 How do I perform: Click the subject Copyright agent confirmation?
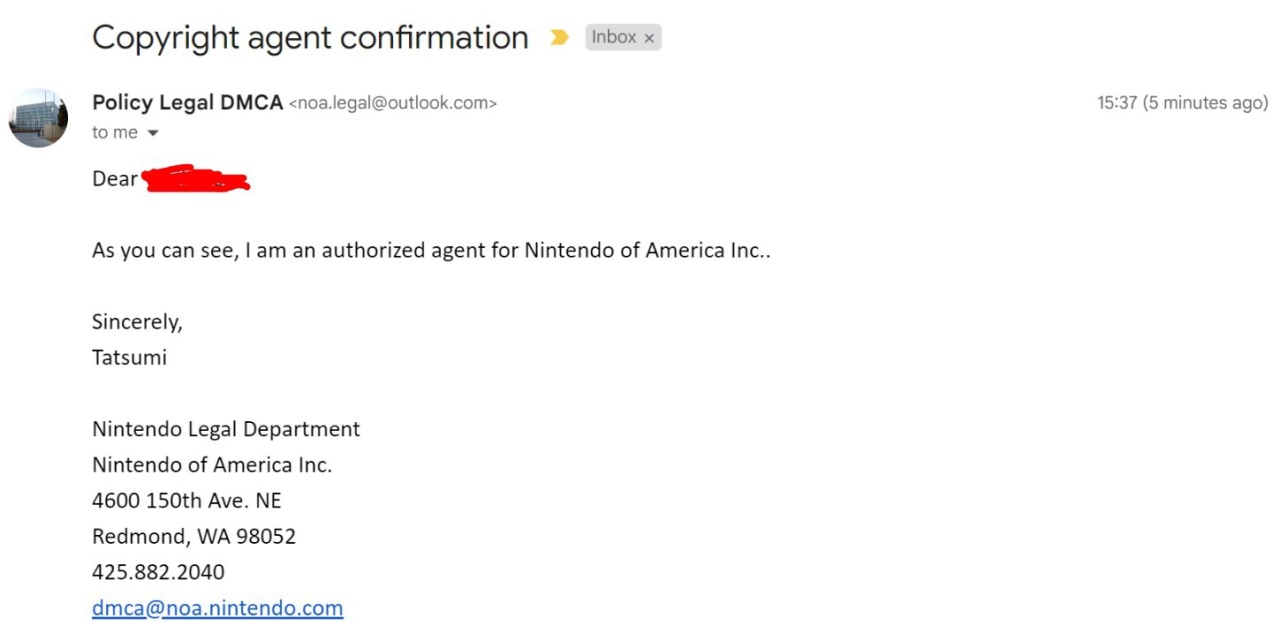click(x=310, y=38)
